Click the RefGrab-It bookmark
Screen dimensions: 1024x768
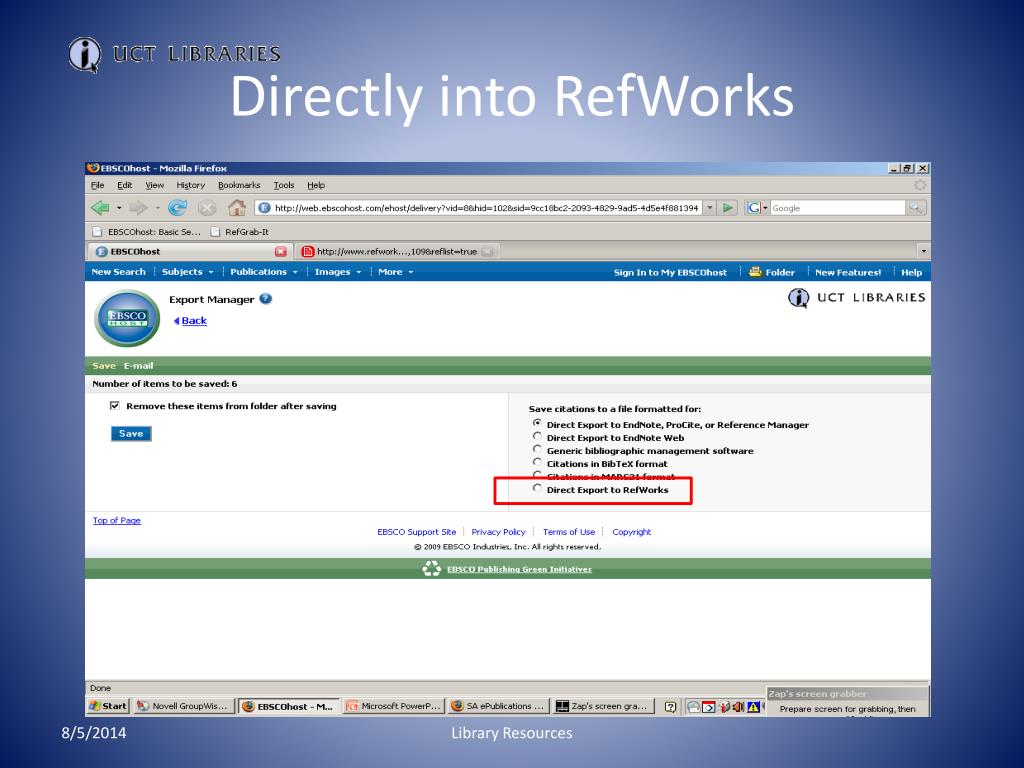click(240, 232)
